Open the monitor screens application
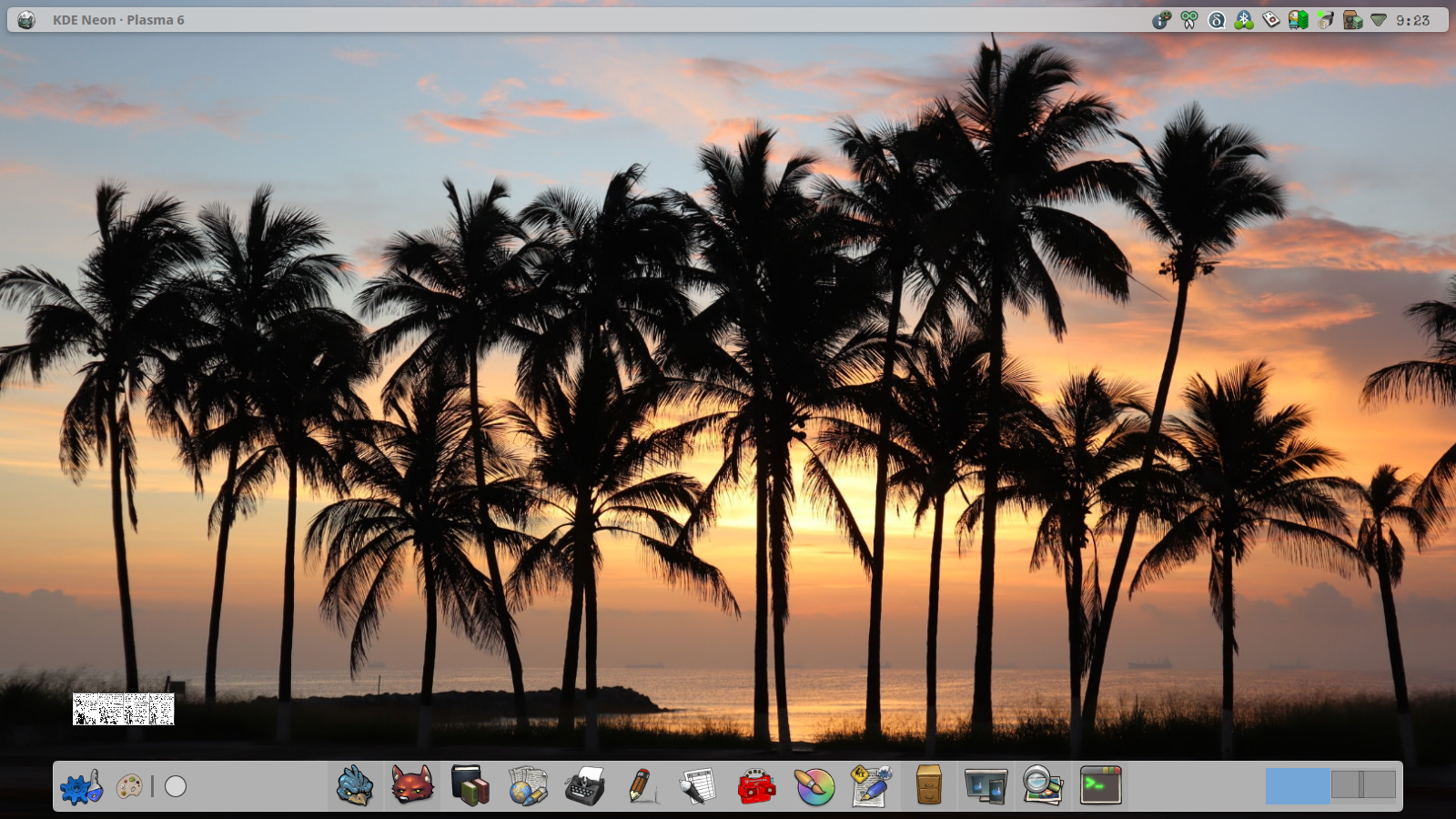1456x819 pixels. (986, 786)
